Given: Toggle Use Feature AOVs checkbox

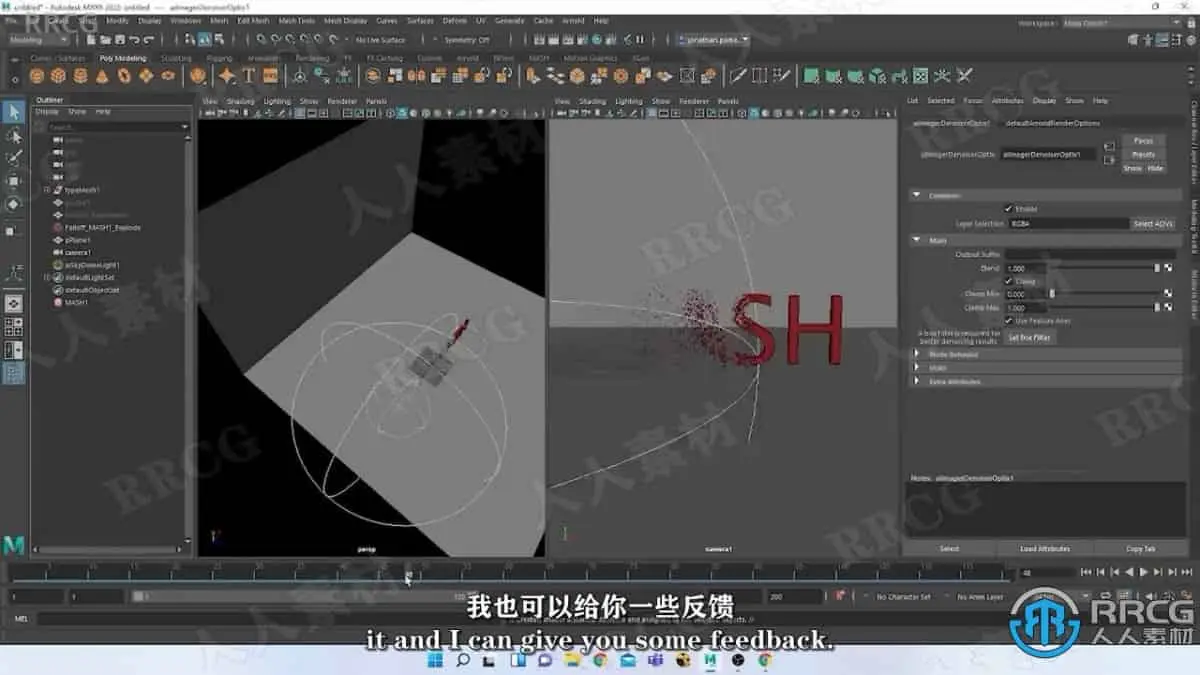Looking at the screenshot, I should tap(1008, 320).
